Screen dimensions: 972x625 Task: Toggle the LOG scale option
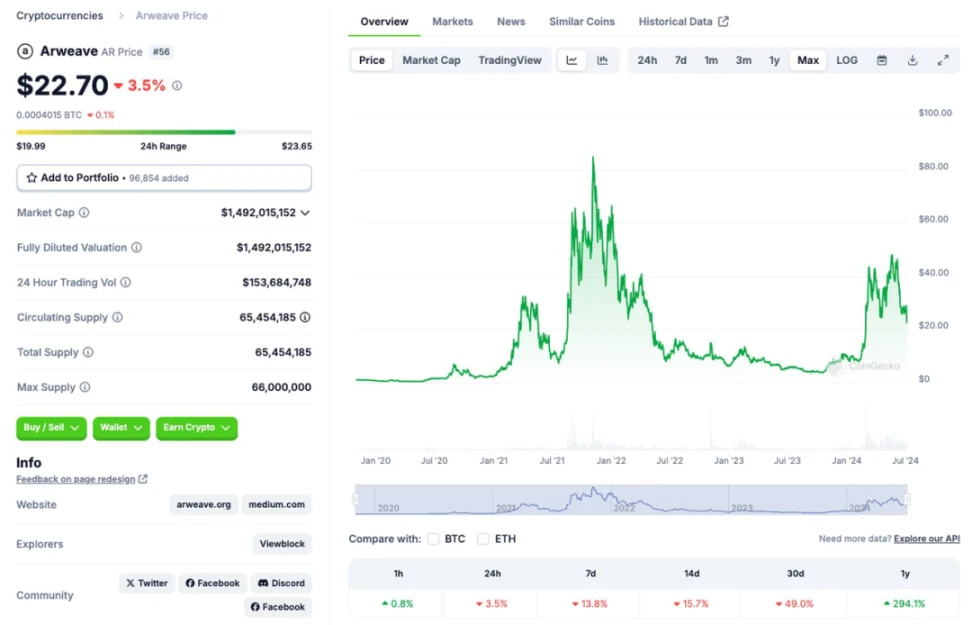[x=847, y=60]
